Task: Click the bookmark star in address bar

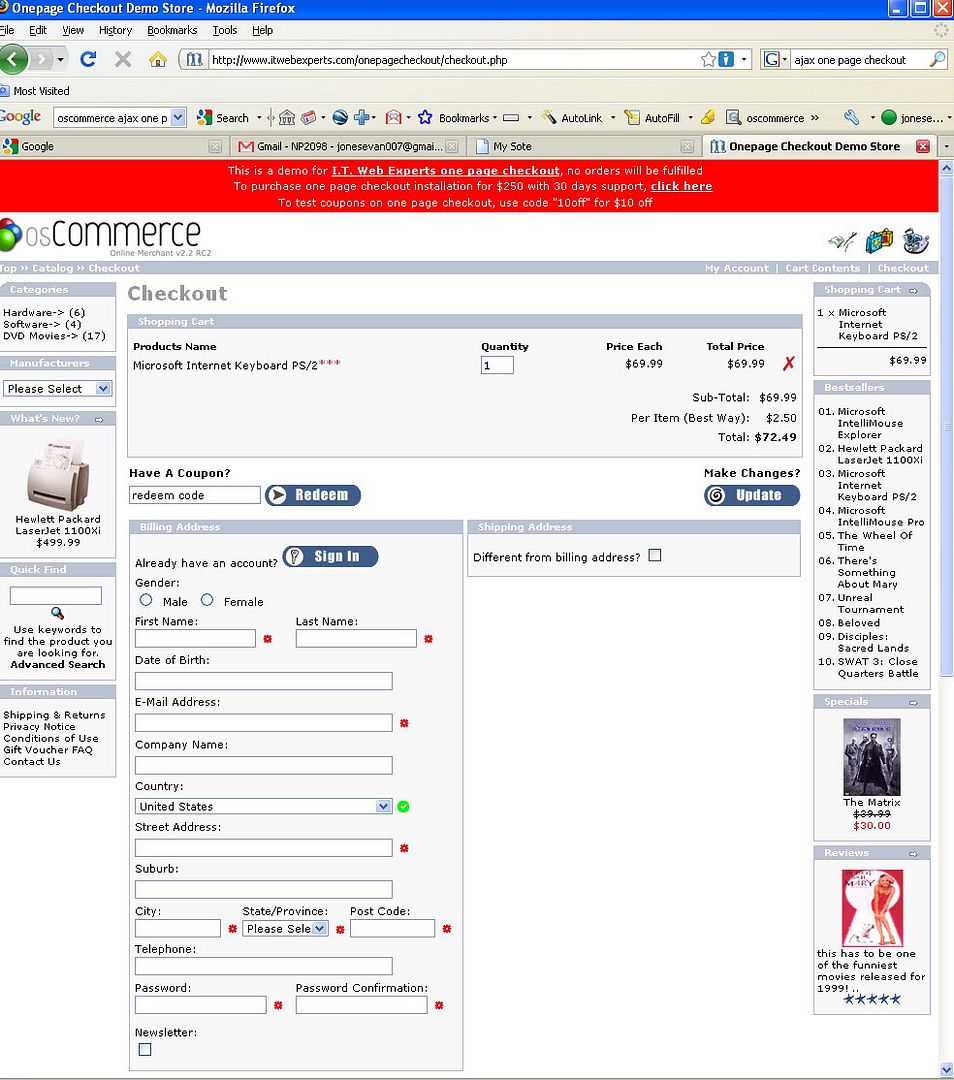Action: (708, 59)
